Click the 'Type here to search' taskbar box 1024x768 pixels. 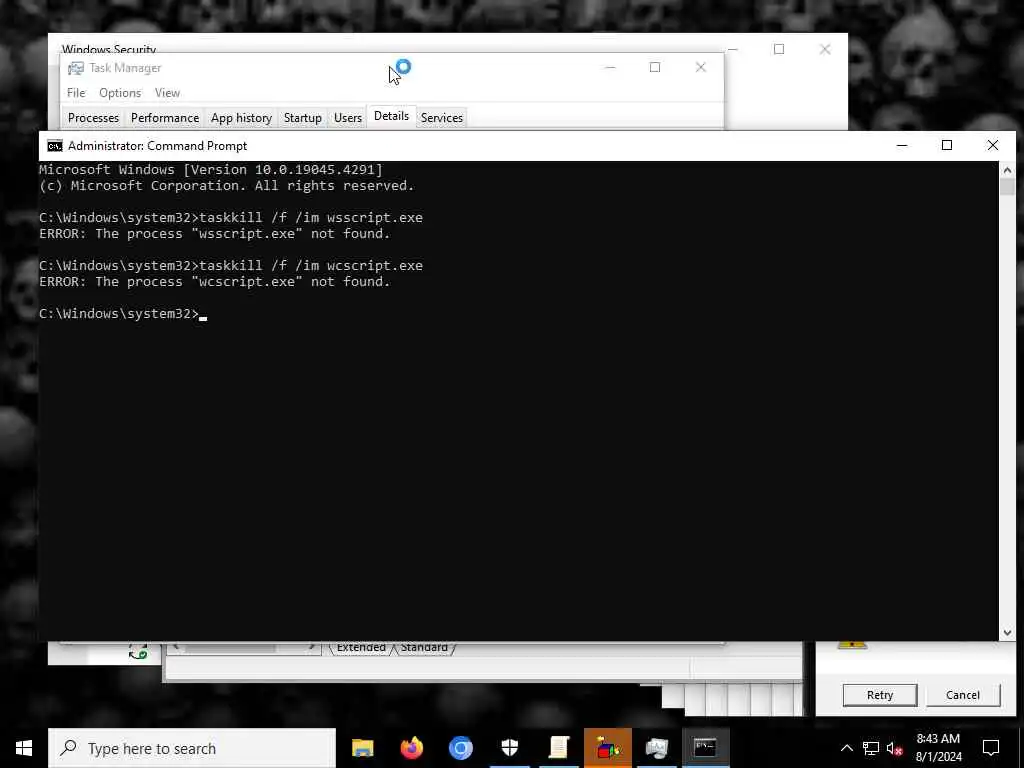click(x=191, y=748)
